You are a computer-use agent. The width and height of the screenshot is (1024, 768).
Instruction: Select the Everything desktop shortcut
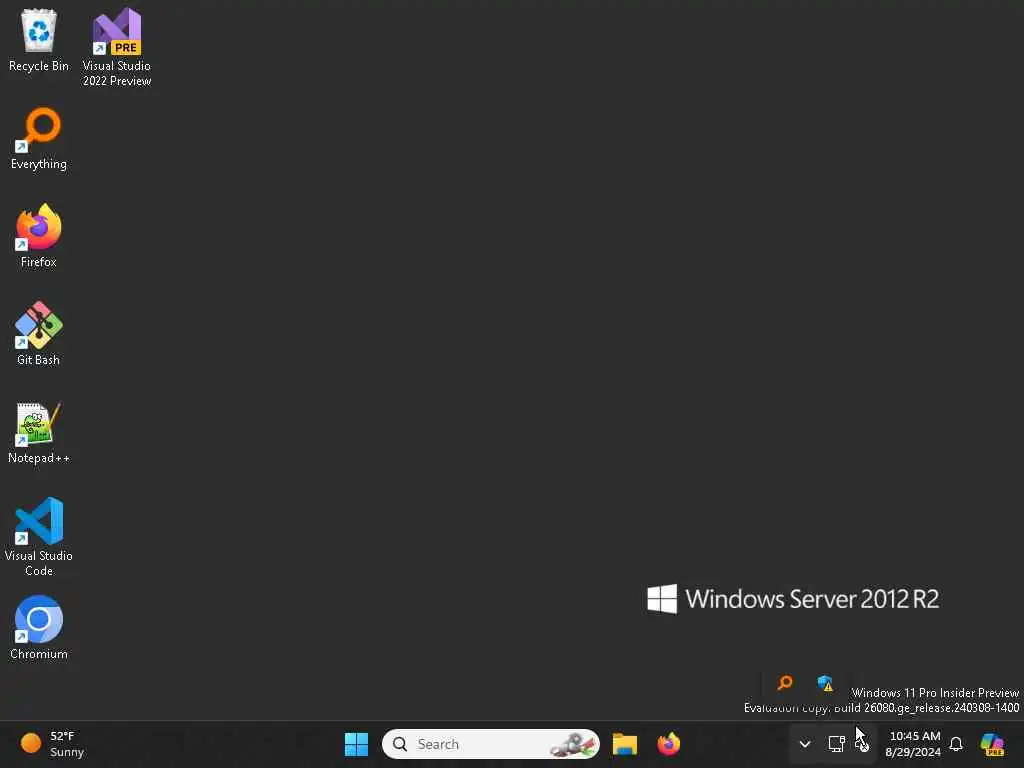39,138
